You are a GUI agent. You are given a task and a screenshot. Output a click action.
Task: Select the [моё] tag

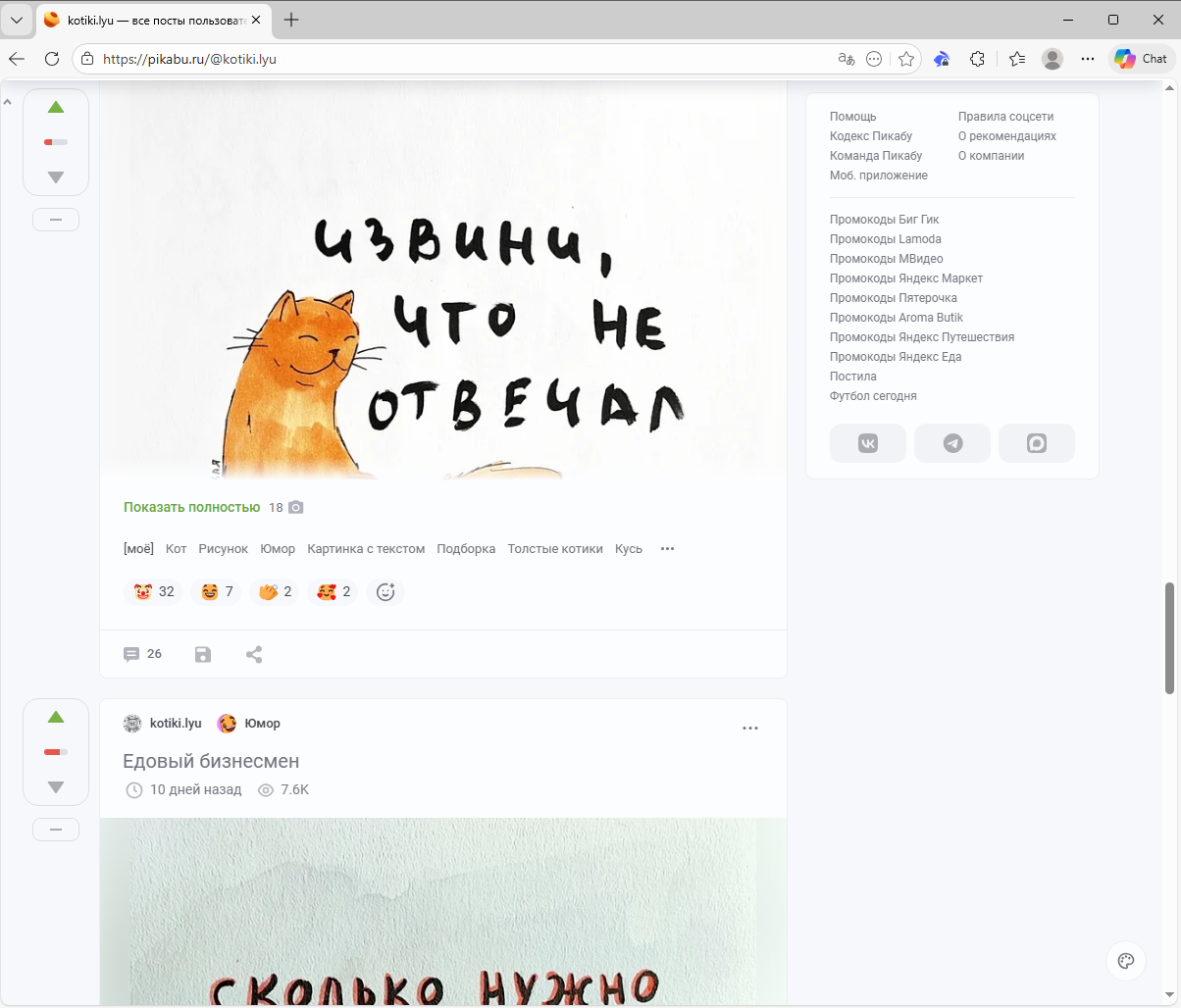pos(138,549)
